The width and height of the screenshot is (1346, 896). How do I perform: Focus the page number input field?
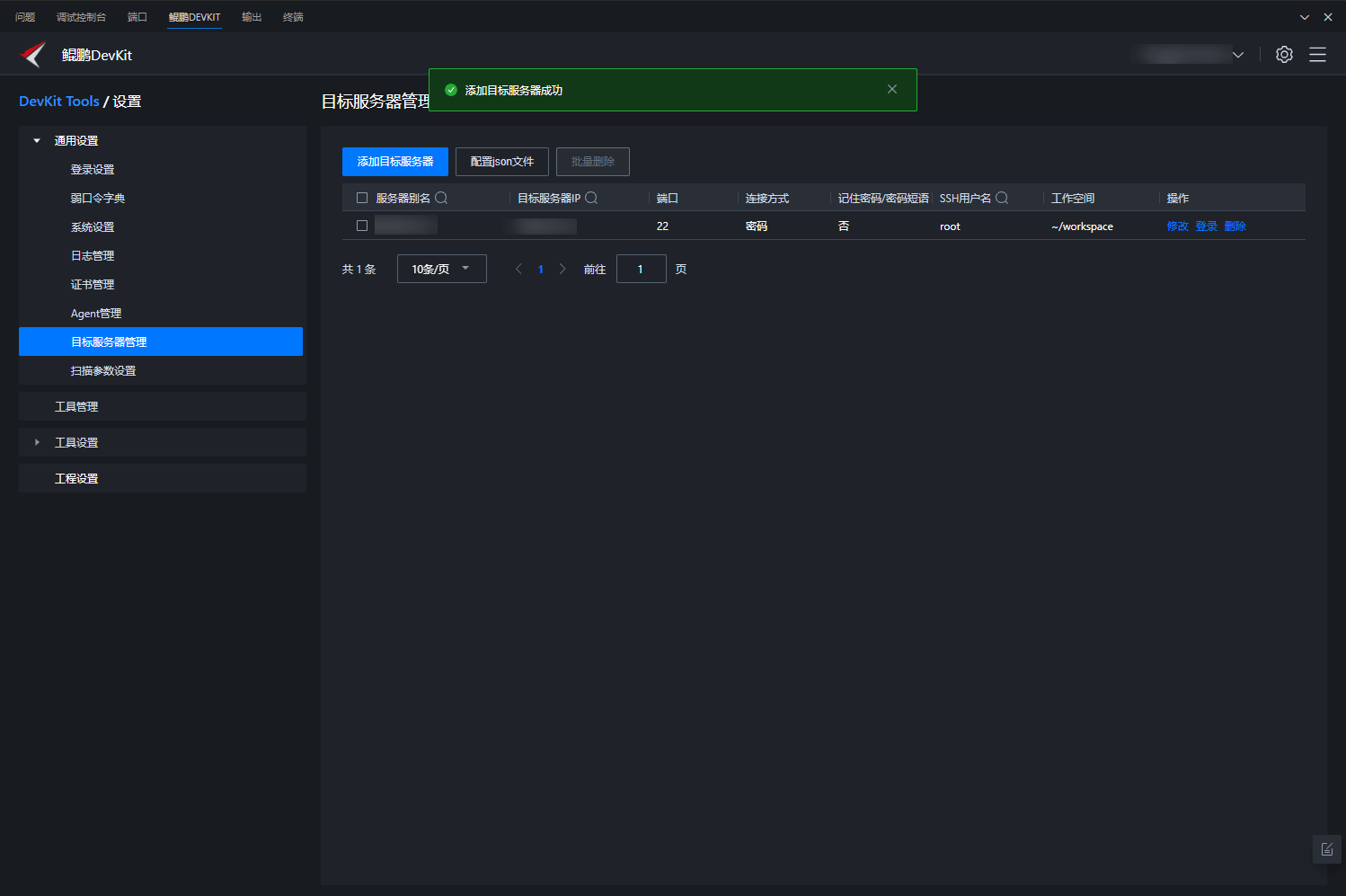[642, 269]
